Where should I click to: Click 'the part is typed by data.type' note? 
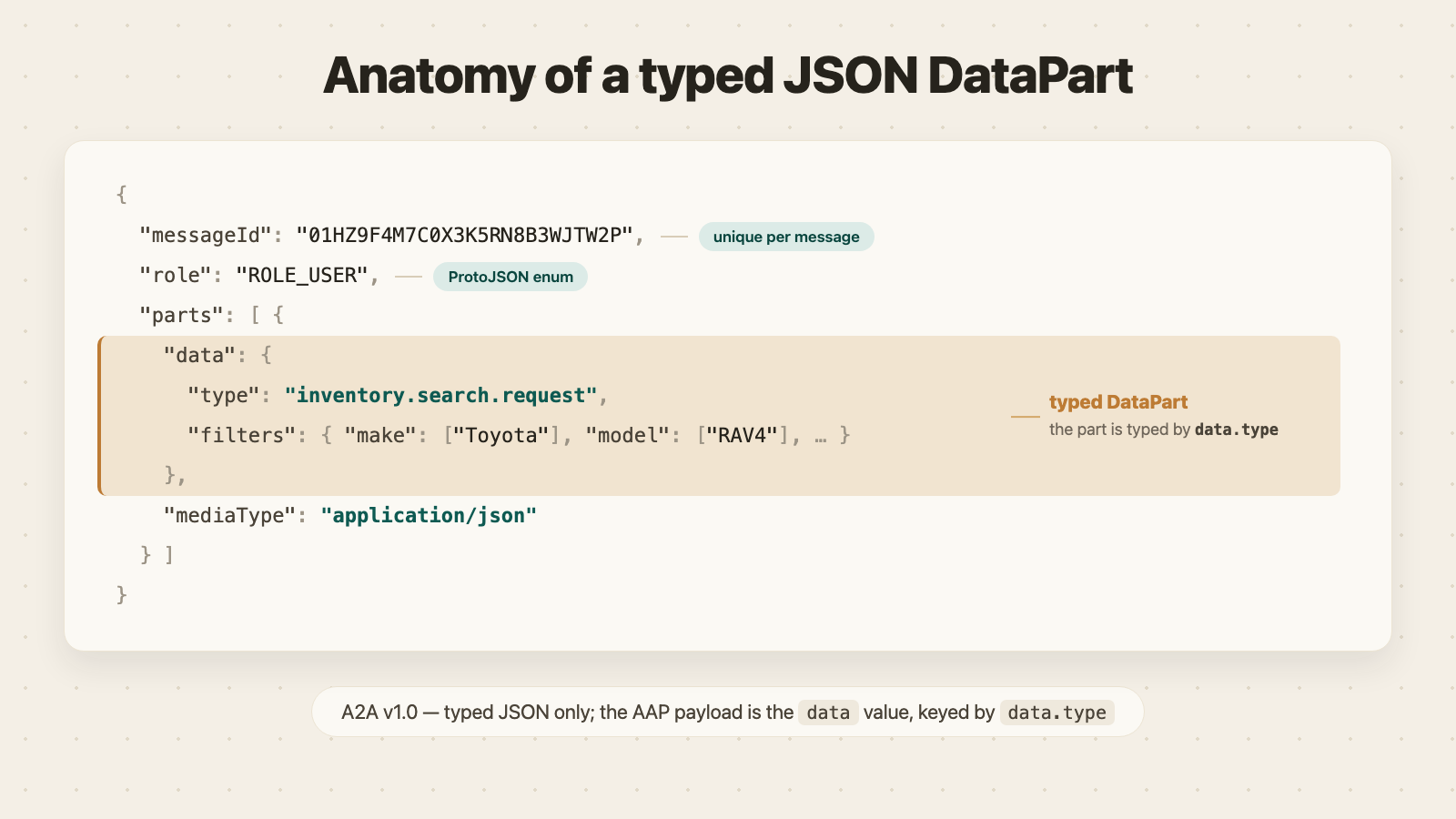coord(1164,430)
